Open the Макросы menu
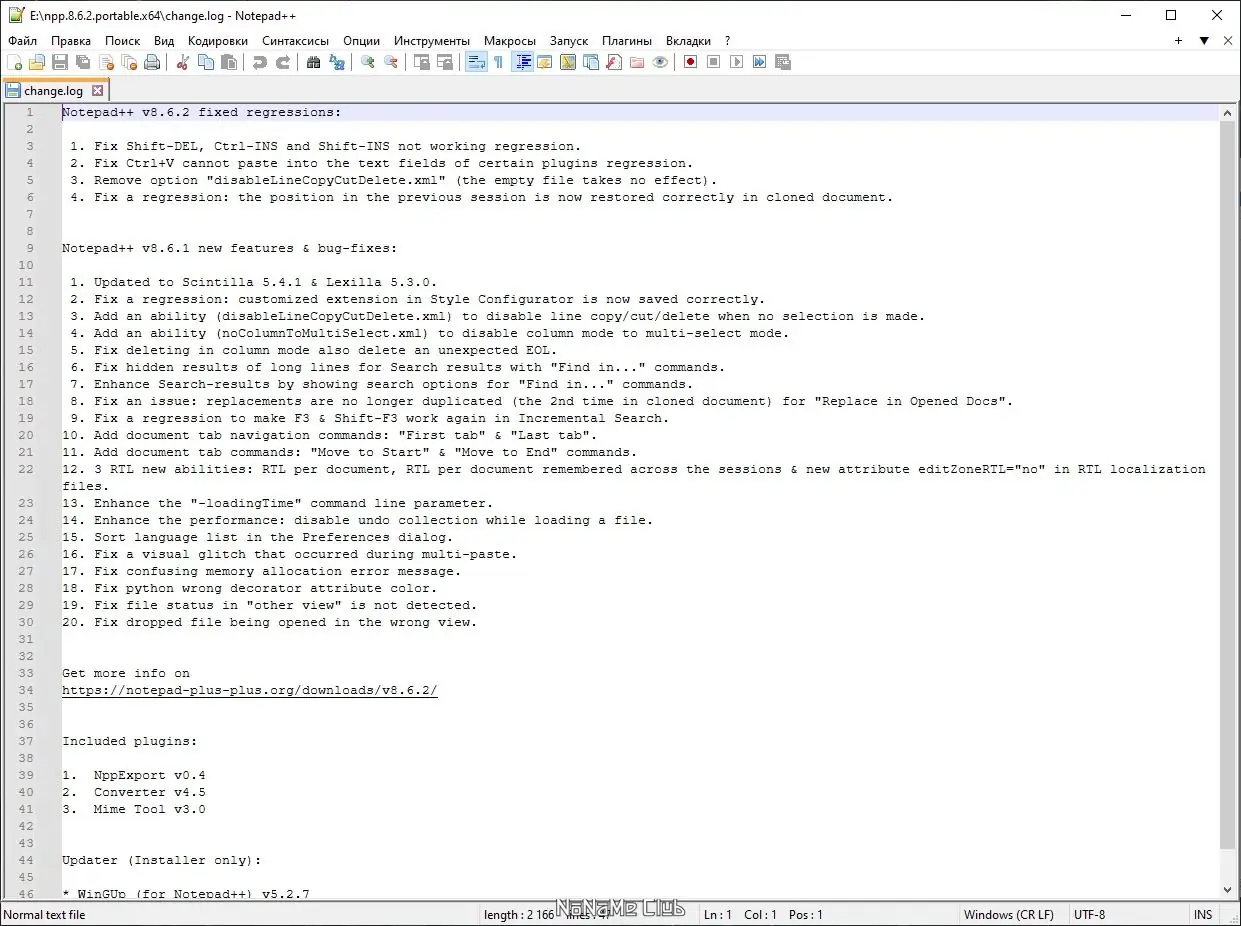Image resolution: width=1241 pixels, height=926 pixels. click(x=510, y=41)
